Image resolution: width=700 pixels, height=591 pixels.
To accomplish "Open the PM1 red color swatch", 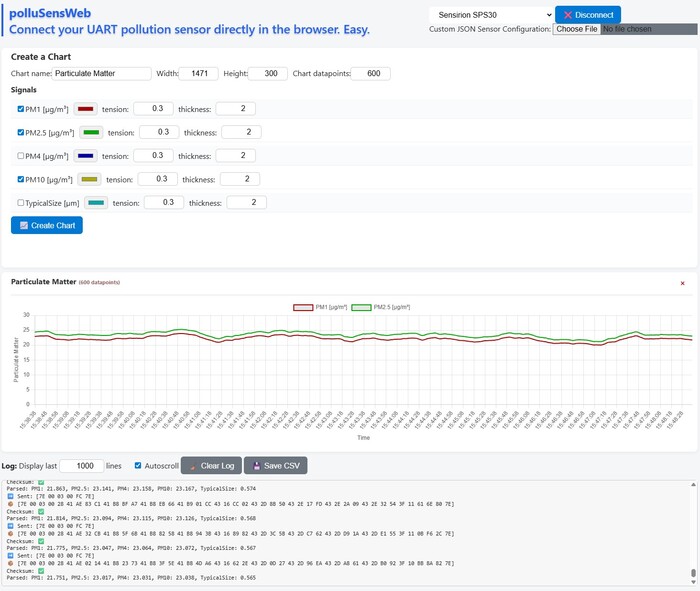I will coord(84,109).
